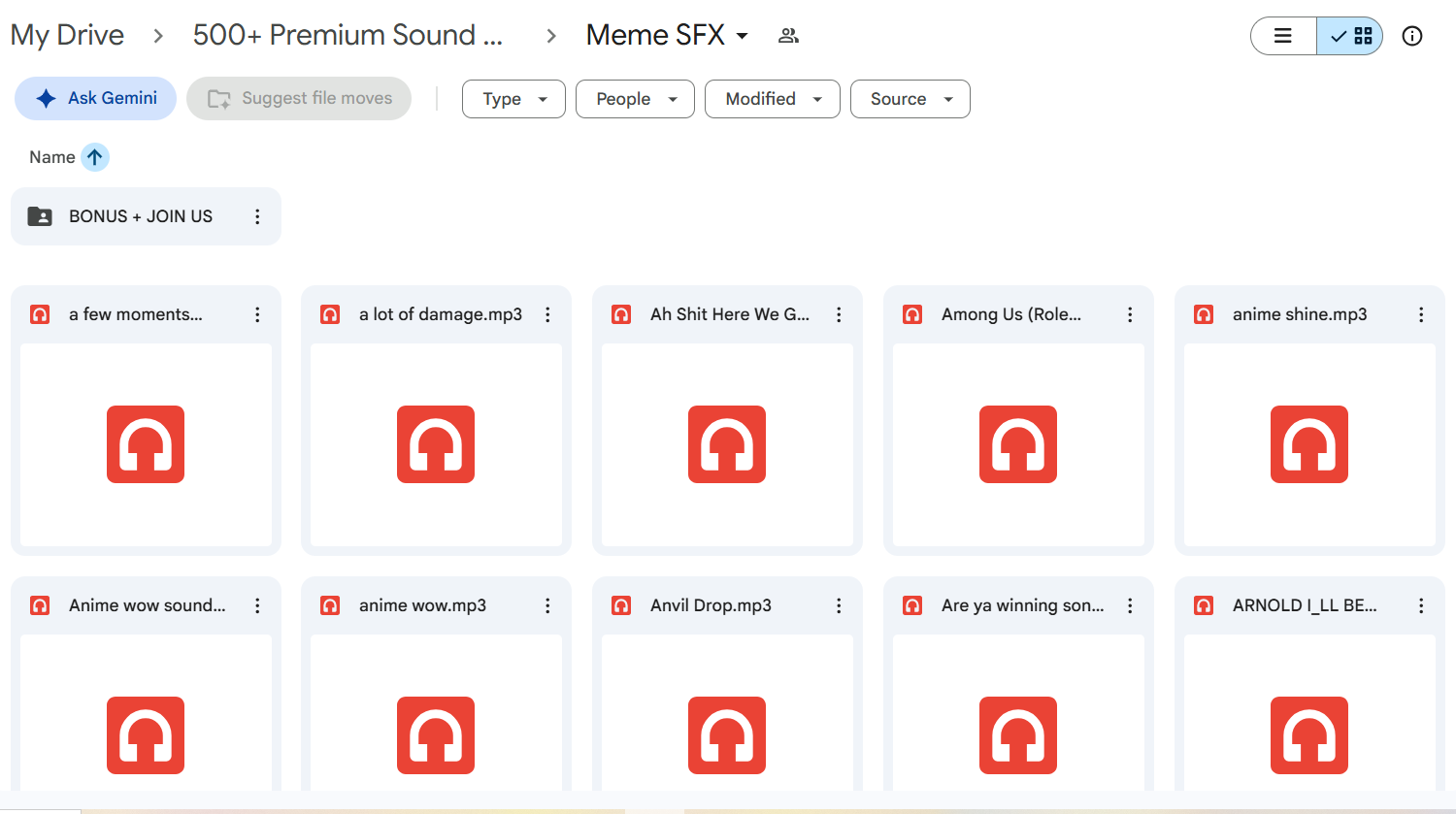This screenshot has height=814, width=1456.
Task: Click small audio icon of anime shine.mp3
Action: pyautogui.click(x=1204, y=314)
